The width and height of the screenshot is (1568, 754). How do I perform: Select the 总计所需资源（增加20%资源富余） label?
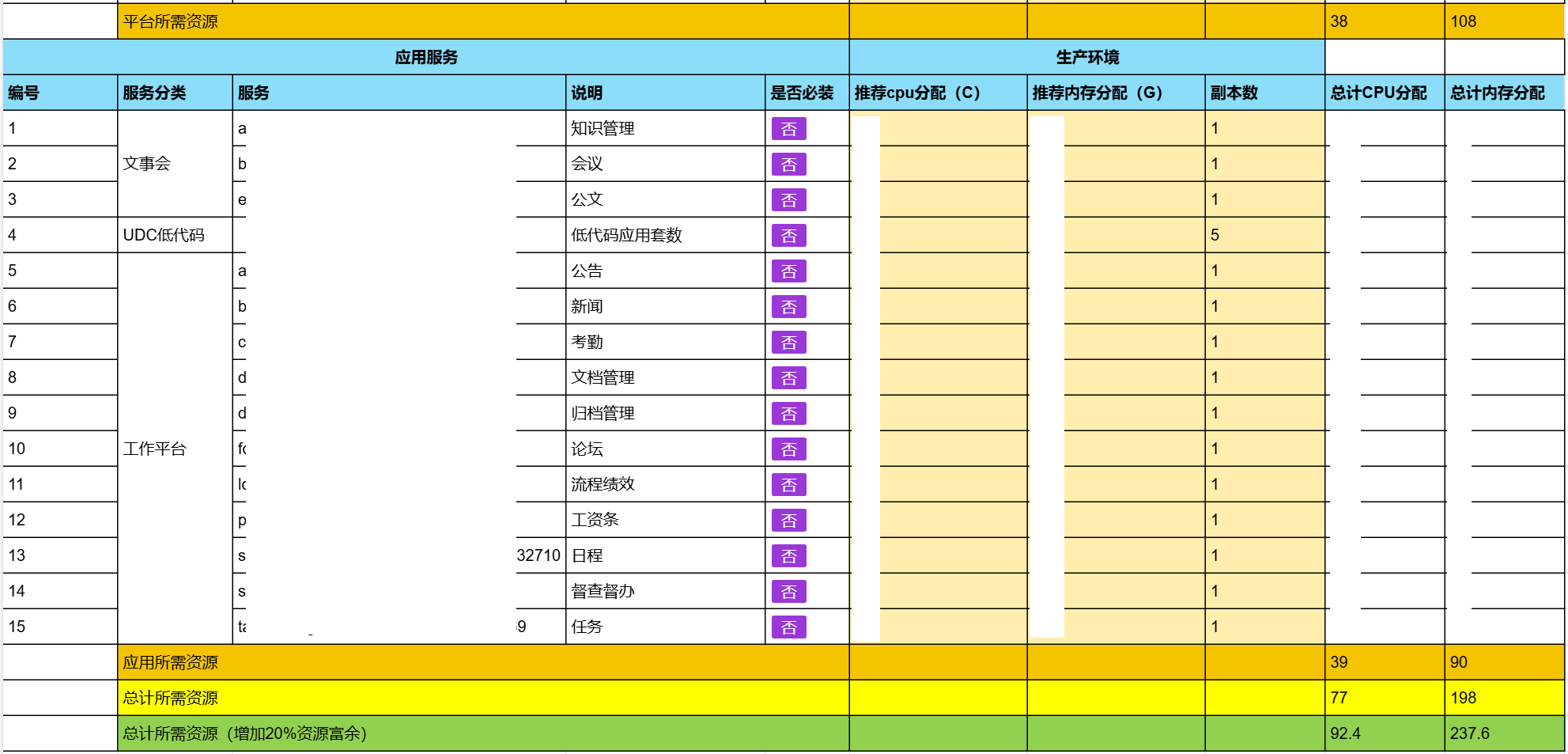point(245,733)
